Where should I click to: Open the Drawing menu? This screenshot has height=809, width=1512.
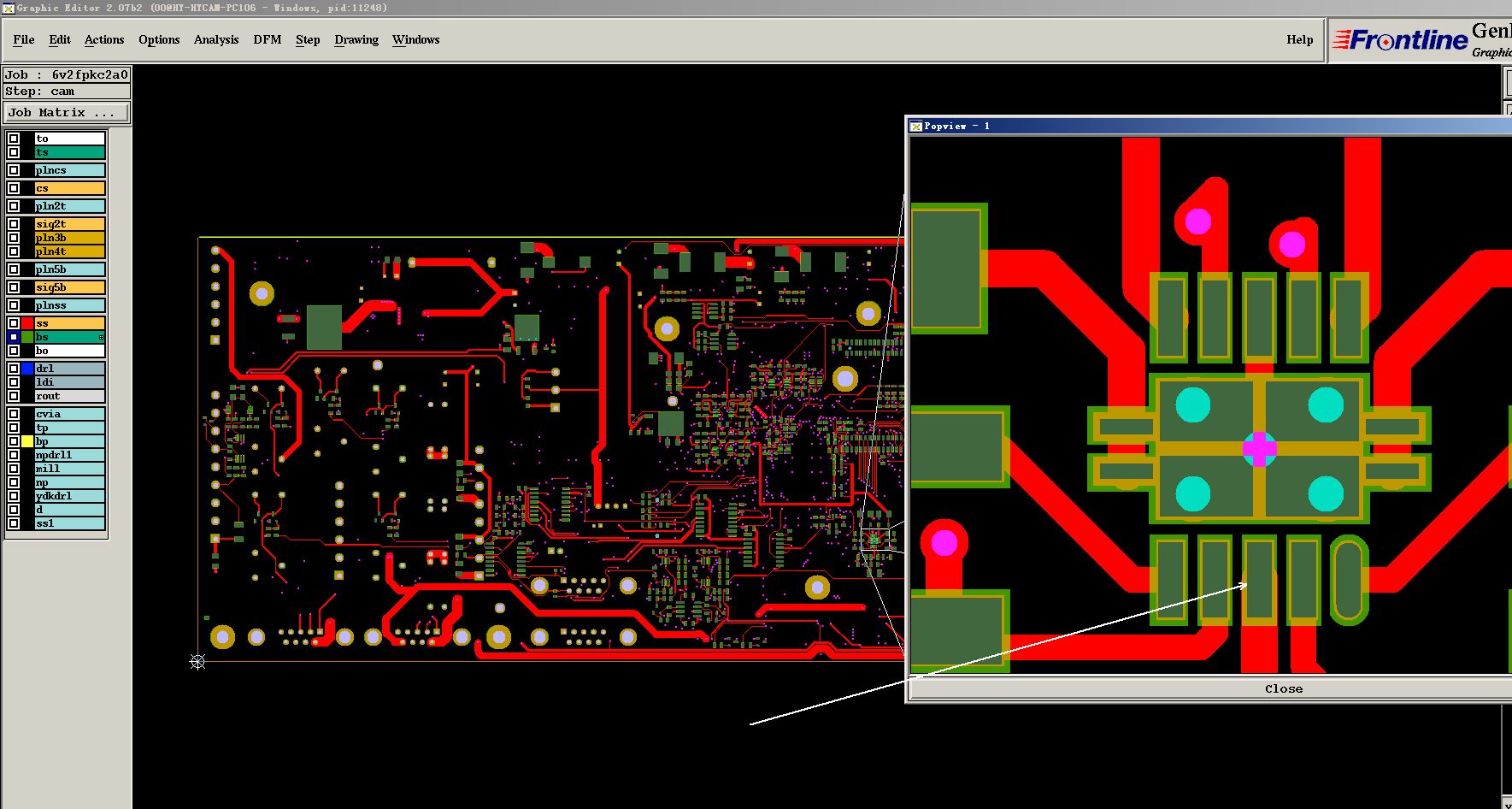click(x=356, y=39)
